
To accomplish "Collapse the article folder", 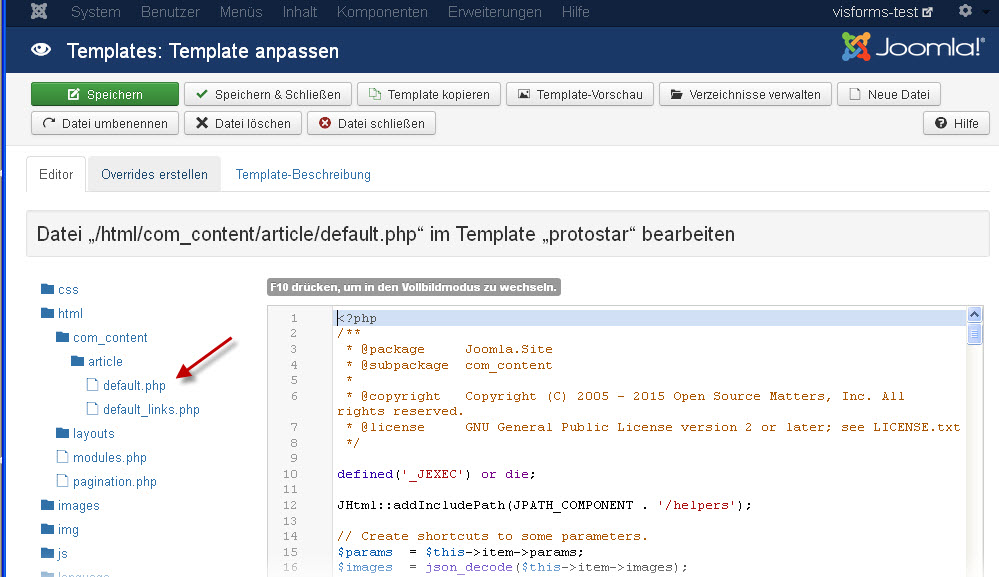I will click(x=105, y=362).
